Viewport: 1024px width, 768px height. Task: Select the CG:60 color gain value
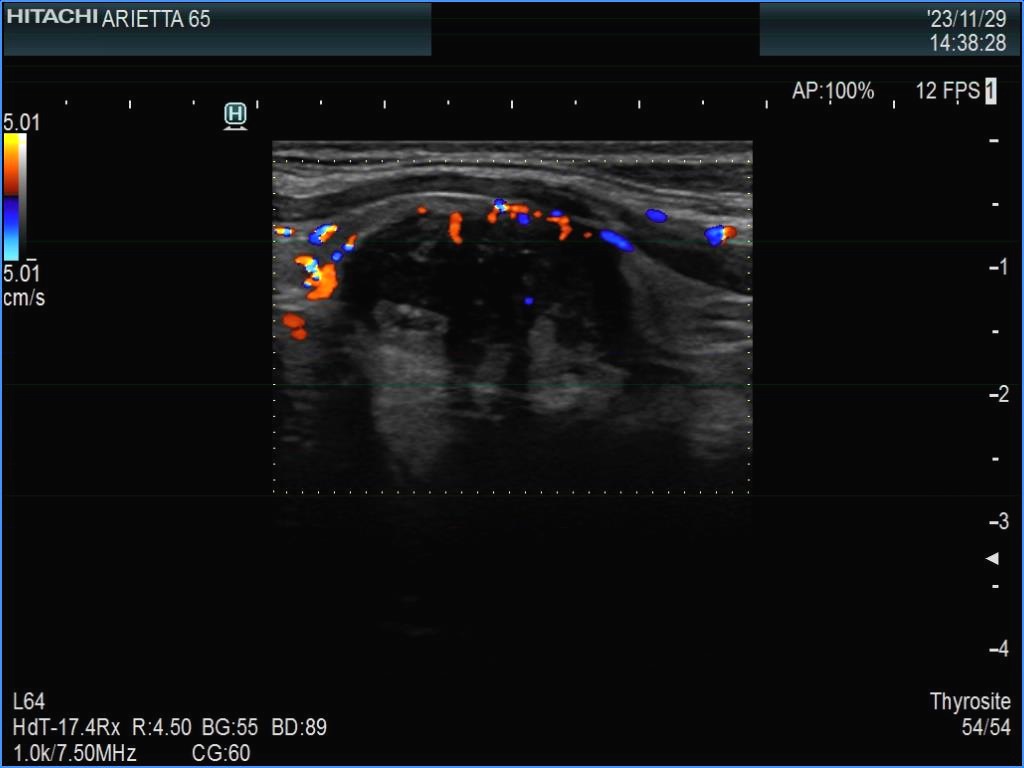click(x=221, y=753)
